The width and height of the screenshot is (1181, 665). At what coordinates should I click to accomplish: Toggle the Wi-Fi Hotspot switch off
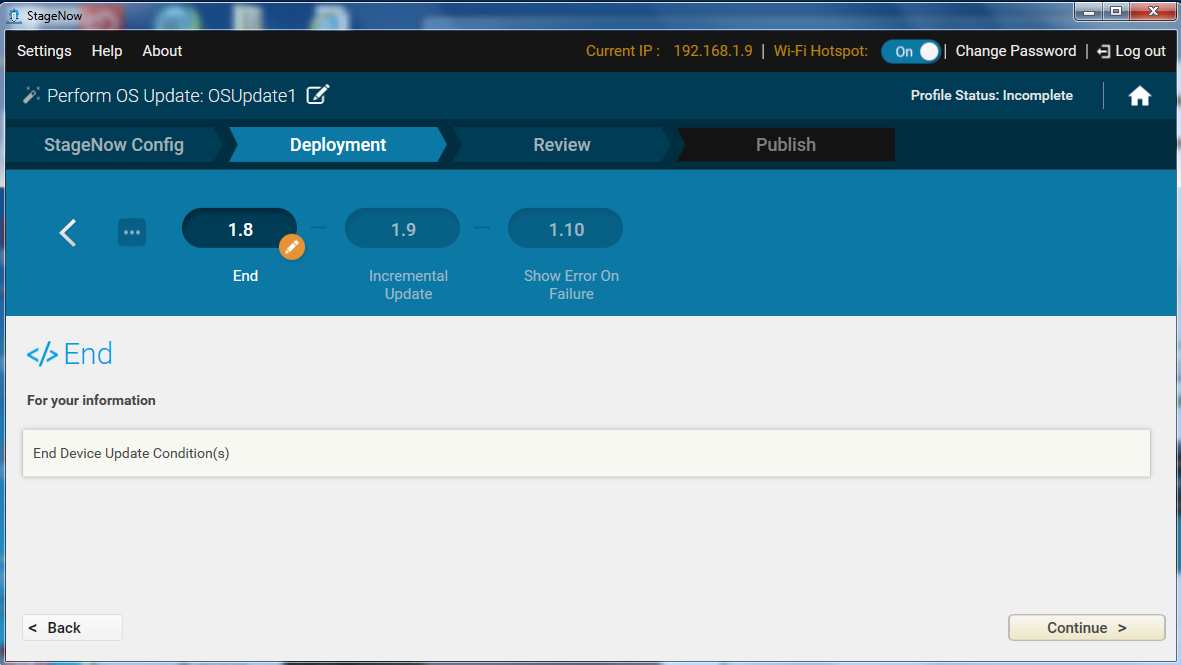click(x=910, y=52)
